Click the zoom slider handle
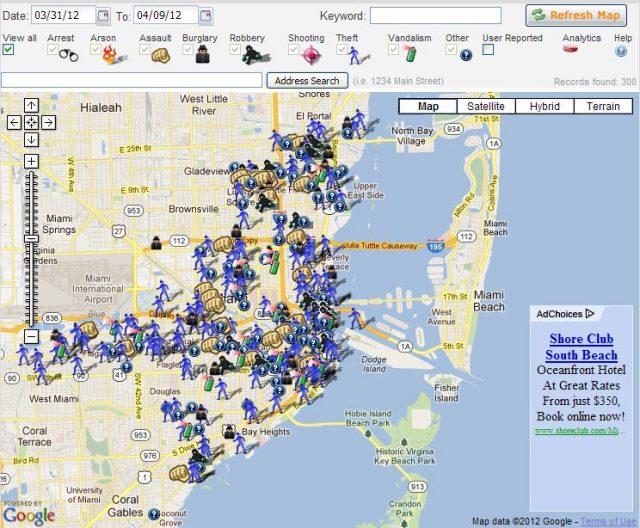This screenshot has height=528, width=640. point(31,239)
